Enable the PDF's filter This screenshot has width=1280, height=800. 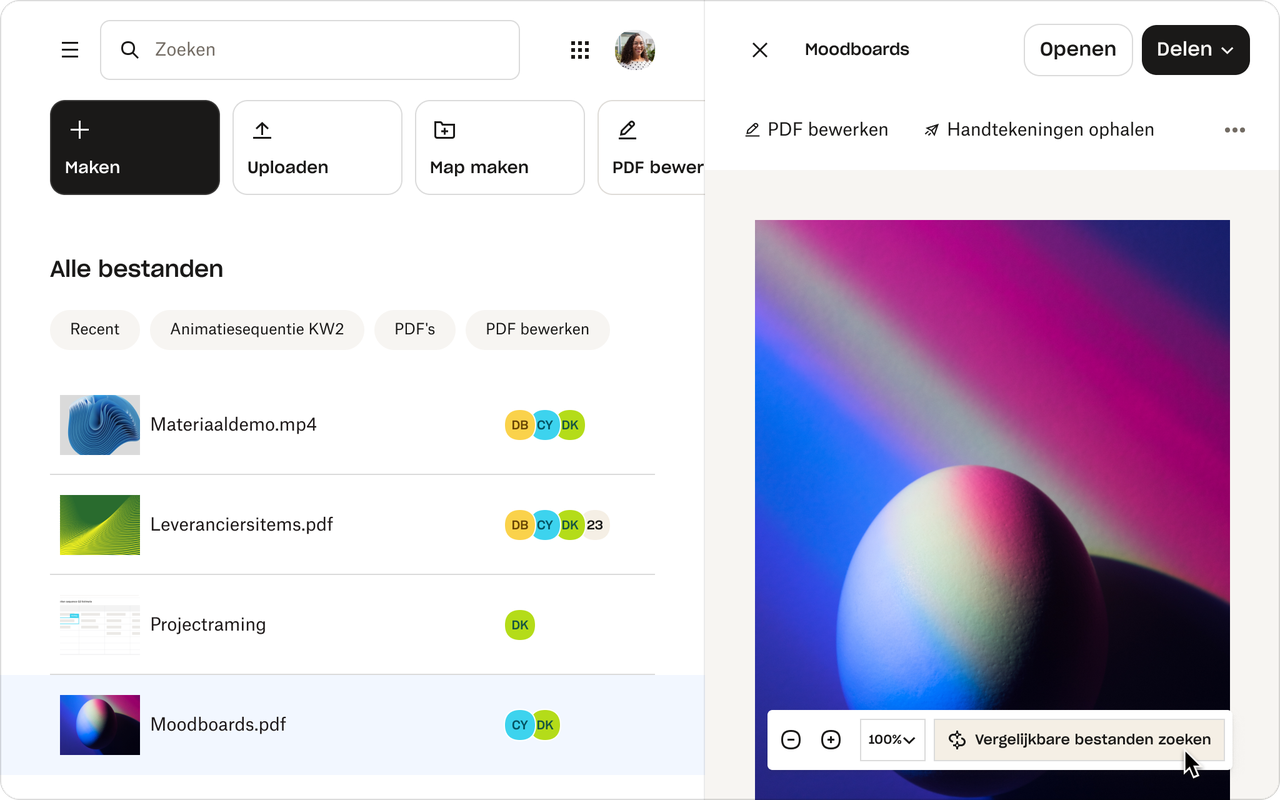[x=414, y=329]
